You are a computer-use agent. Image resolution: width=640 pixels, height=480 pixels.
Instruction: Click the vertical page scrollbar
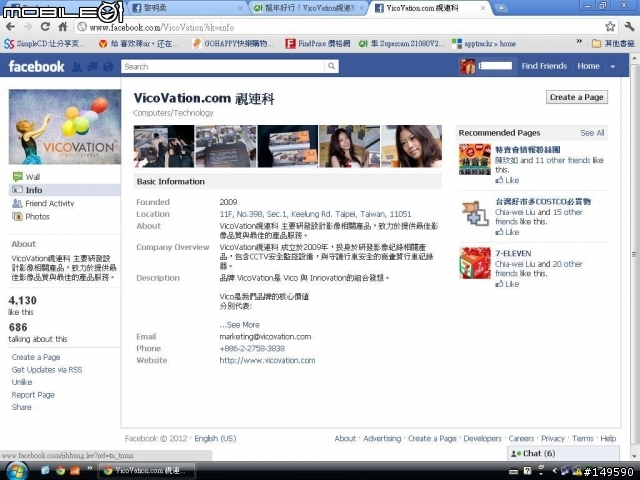pos(634,255)
